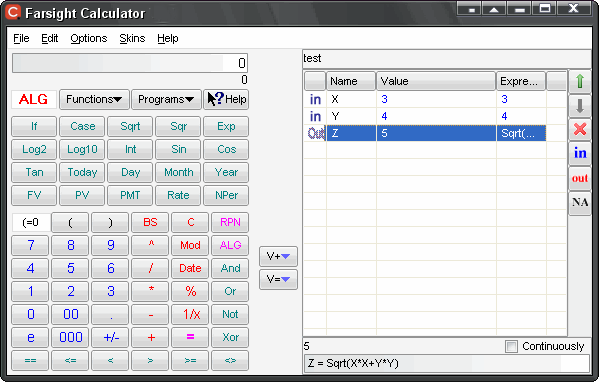The height and width of the screenshot is (382, 599).
Task: Open the Programs dropdown
Action: tap(166, 99)
